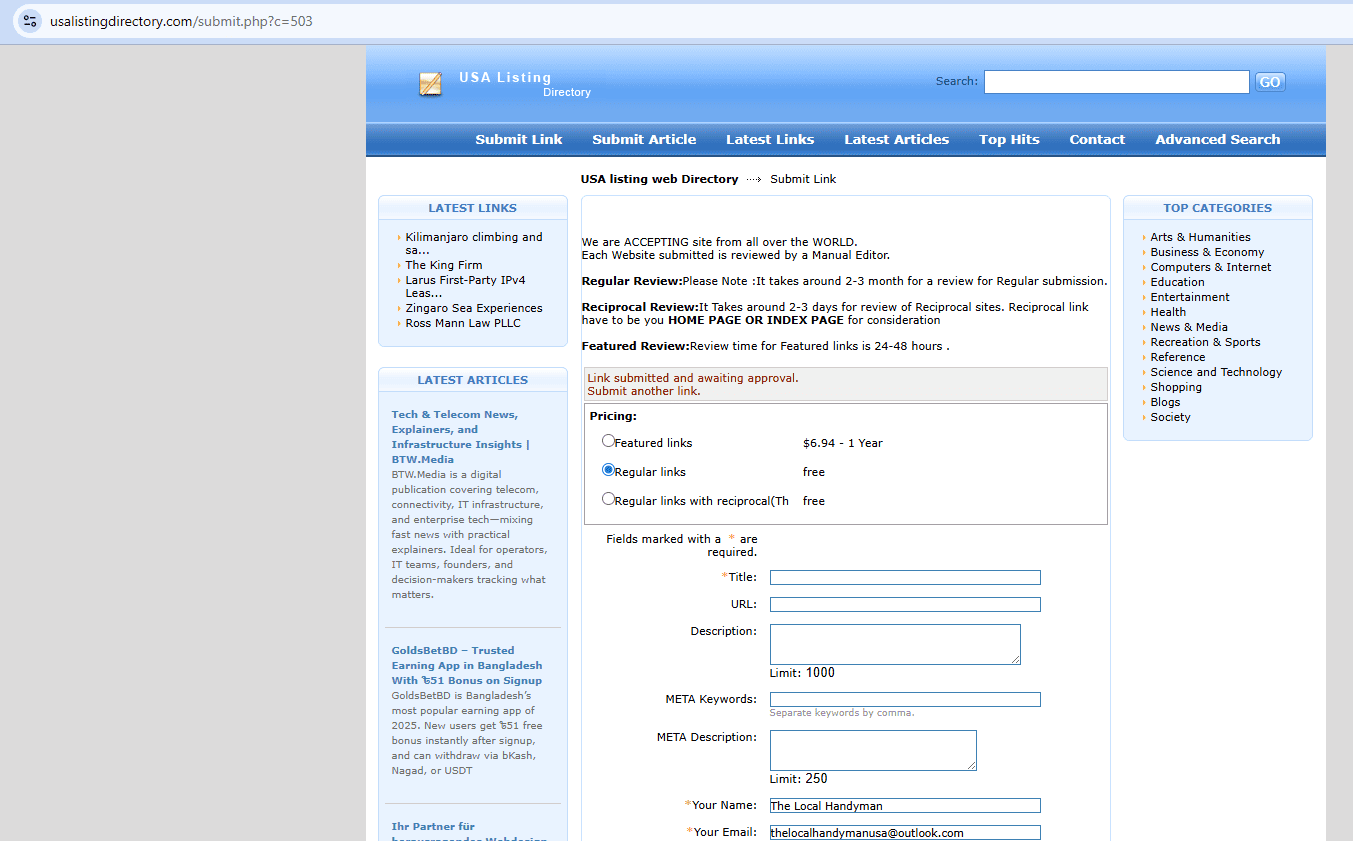Select the Featured links radio button
Viewport: 1353px width, 841px height.
pos(608,441)
